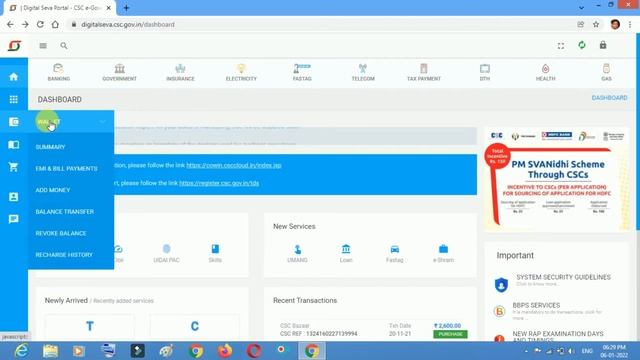Screen dimensions: 640x360
Task: Open the profile card sidebar icon
Action: pos(13,197)
